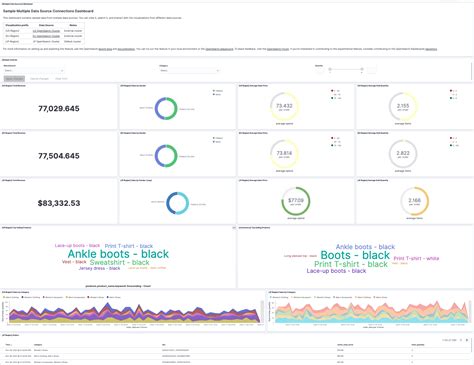The width and height of the screenshot is (474, 365).
Task: Open the Category filter dropdown
Action: [189, 71]
